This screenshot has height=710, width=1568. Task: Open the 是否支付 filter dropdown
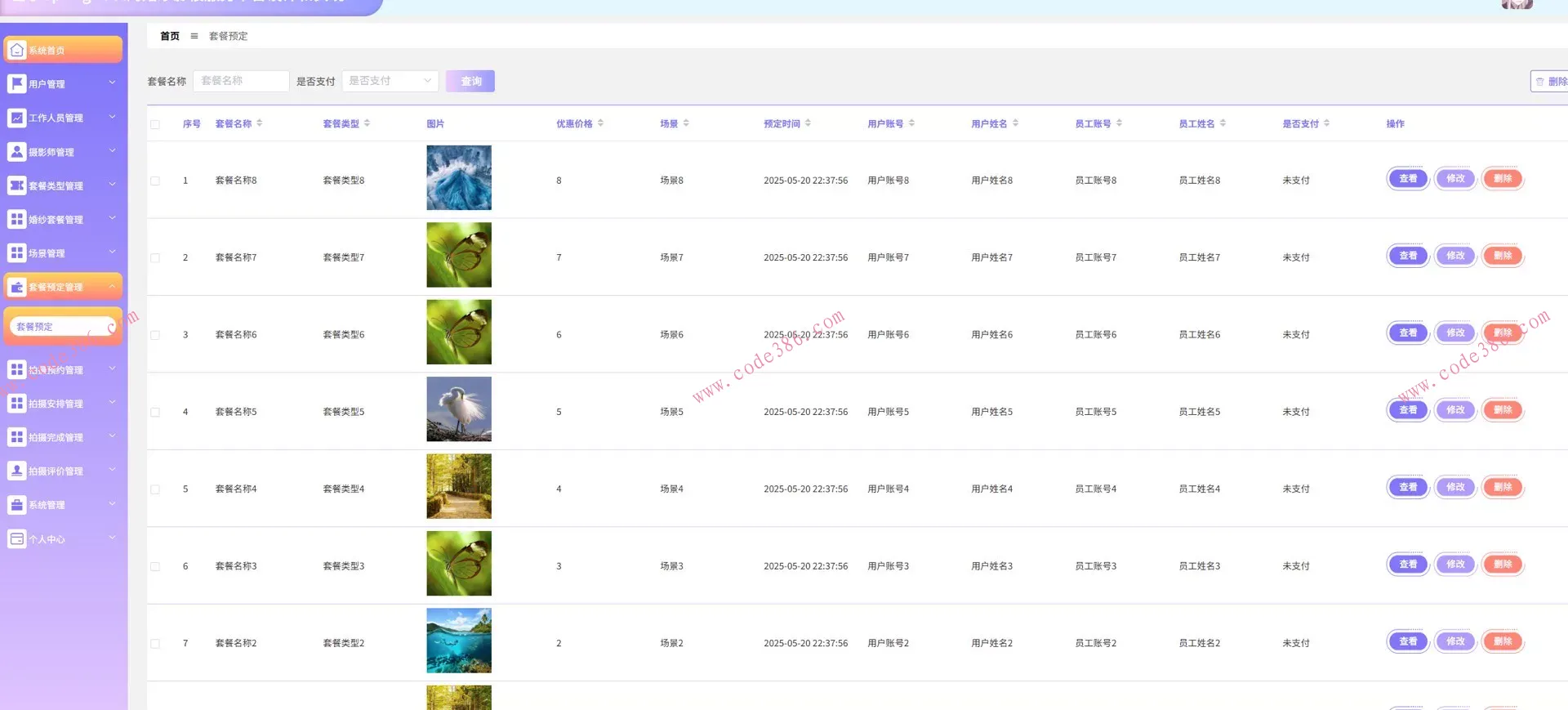pos(390,81)
